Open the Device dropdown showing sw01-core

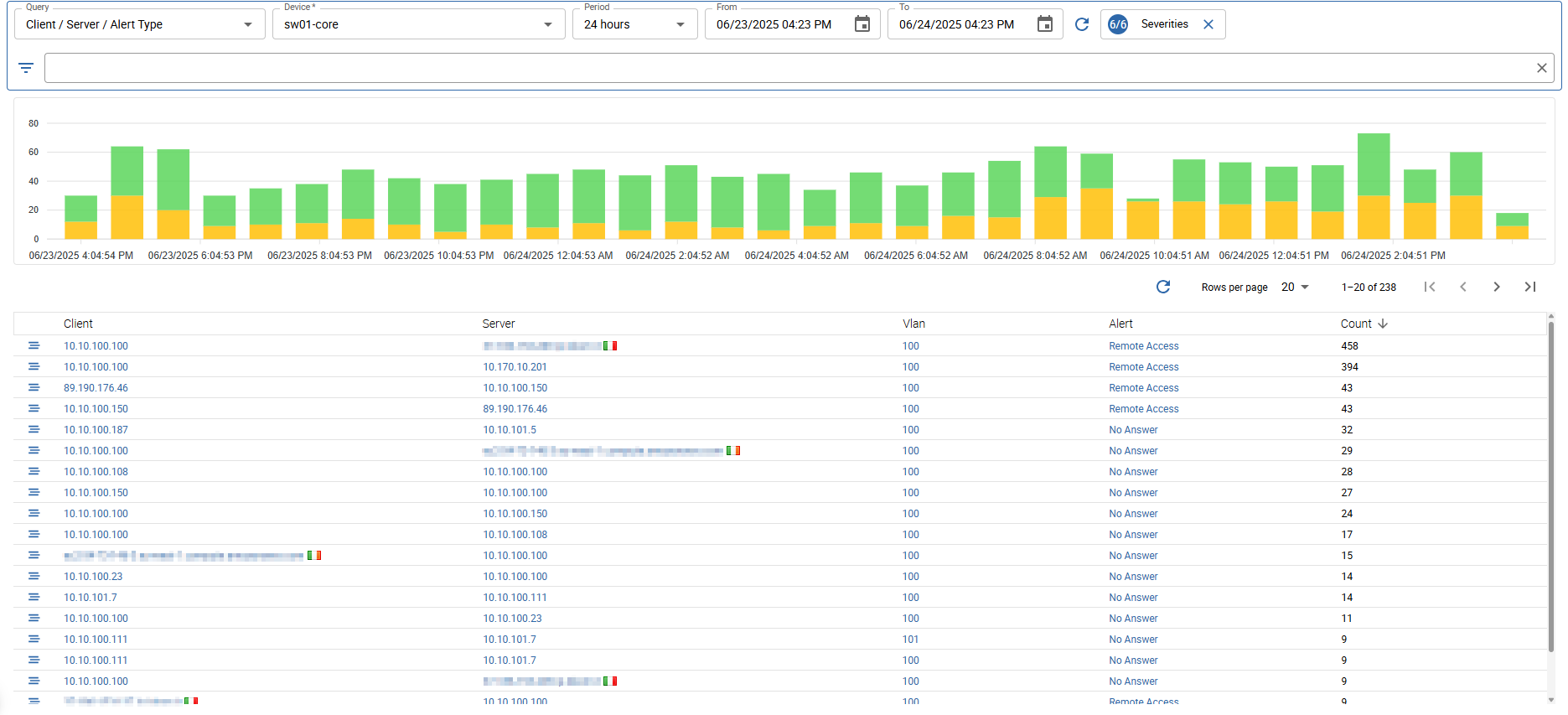tap(418, 24)
